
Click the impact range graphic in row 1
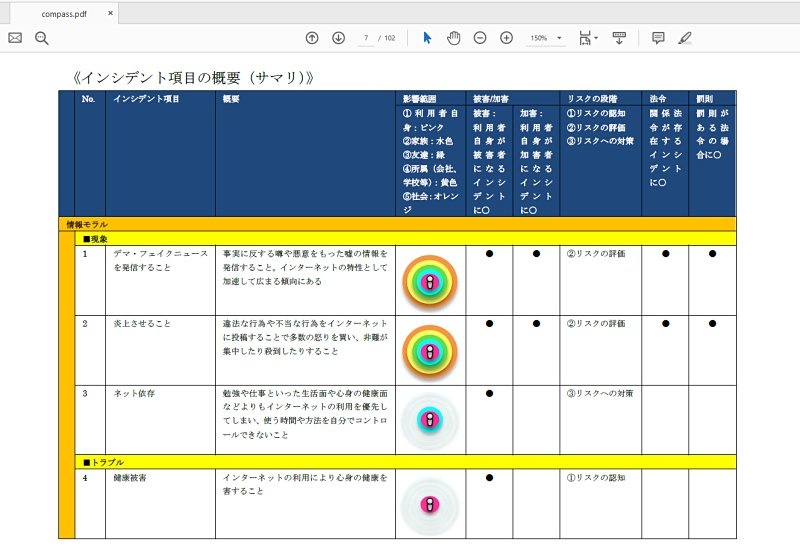tap(429, 283)
